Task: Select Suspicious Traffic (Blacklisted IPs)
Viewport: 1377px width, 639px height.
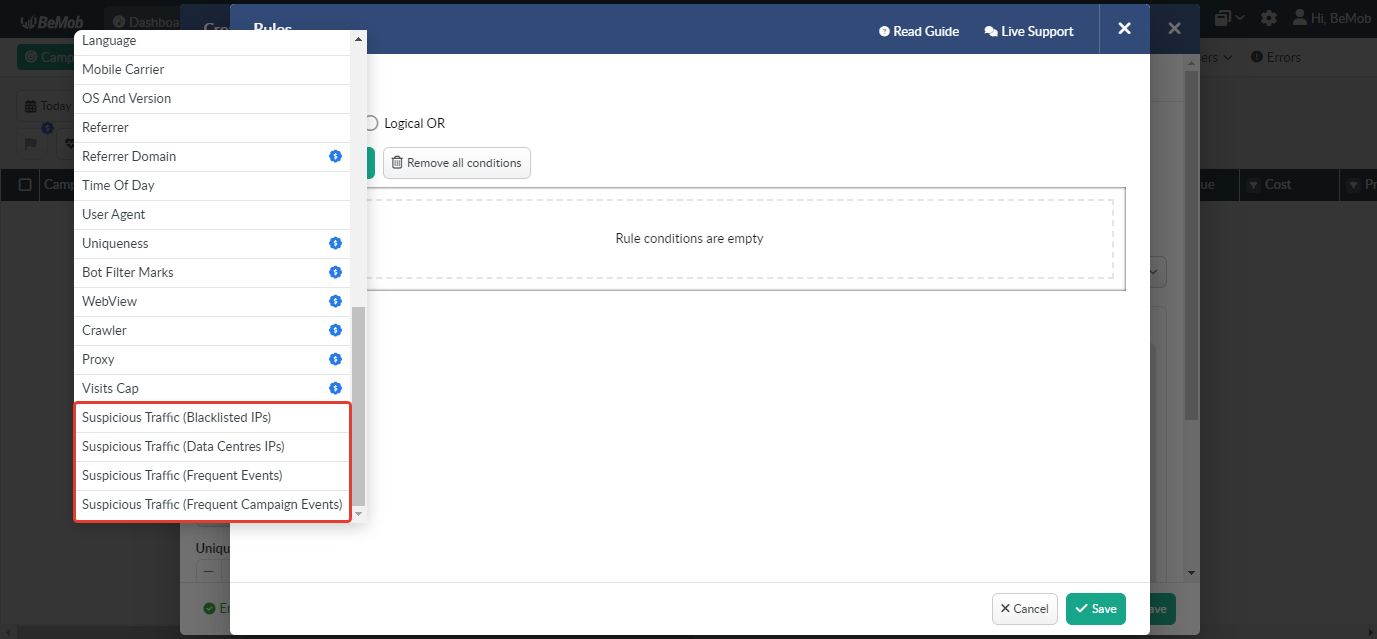Action: coord(212,418)
